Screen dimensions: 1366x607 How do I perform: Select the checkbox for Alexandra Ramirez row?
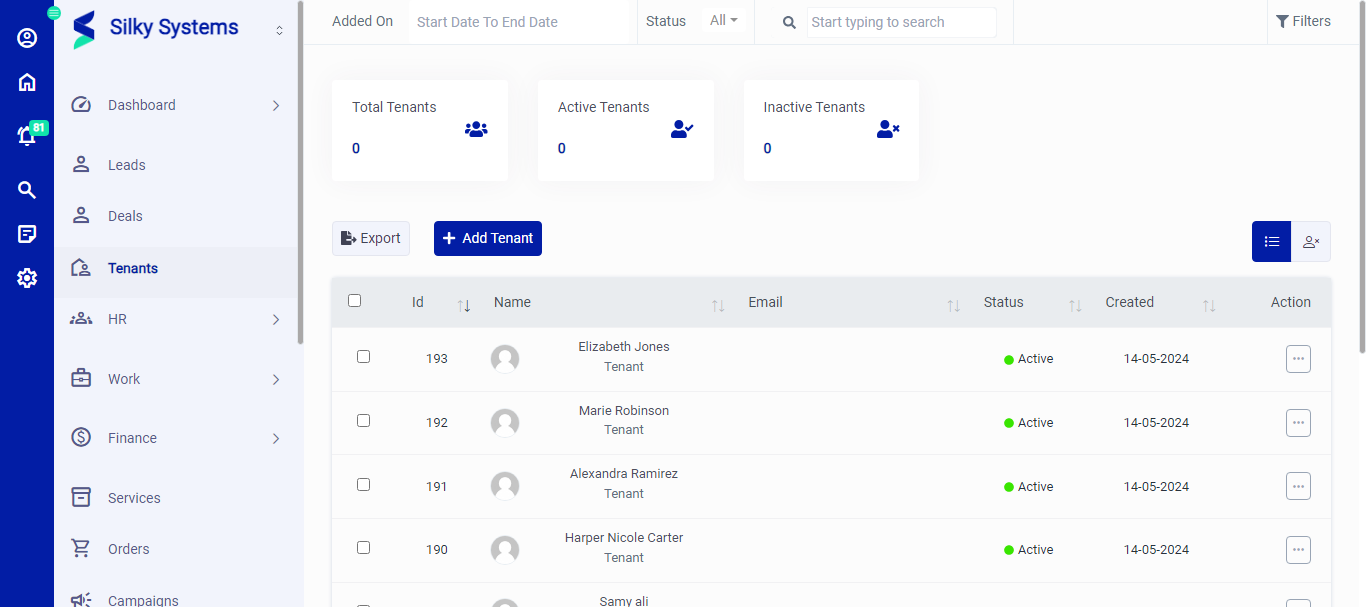coord(363,485)
